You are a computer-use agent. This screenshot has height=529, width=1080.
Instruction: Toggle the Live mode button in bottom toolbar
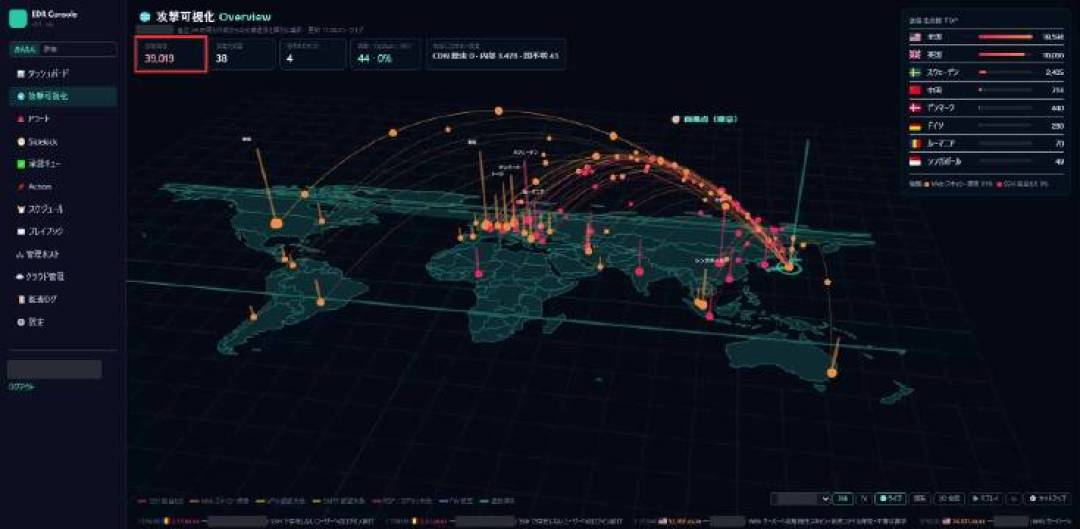[891, 498]
